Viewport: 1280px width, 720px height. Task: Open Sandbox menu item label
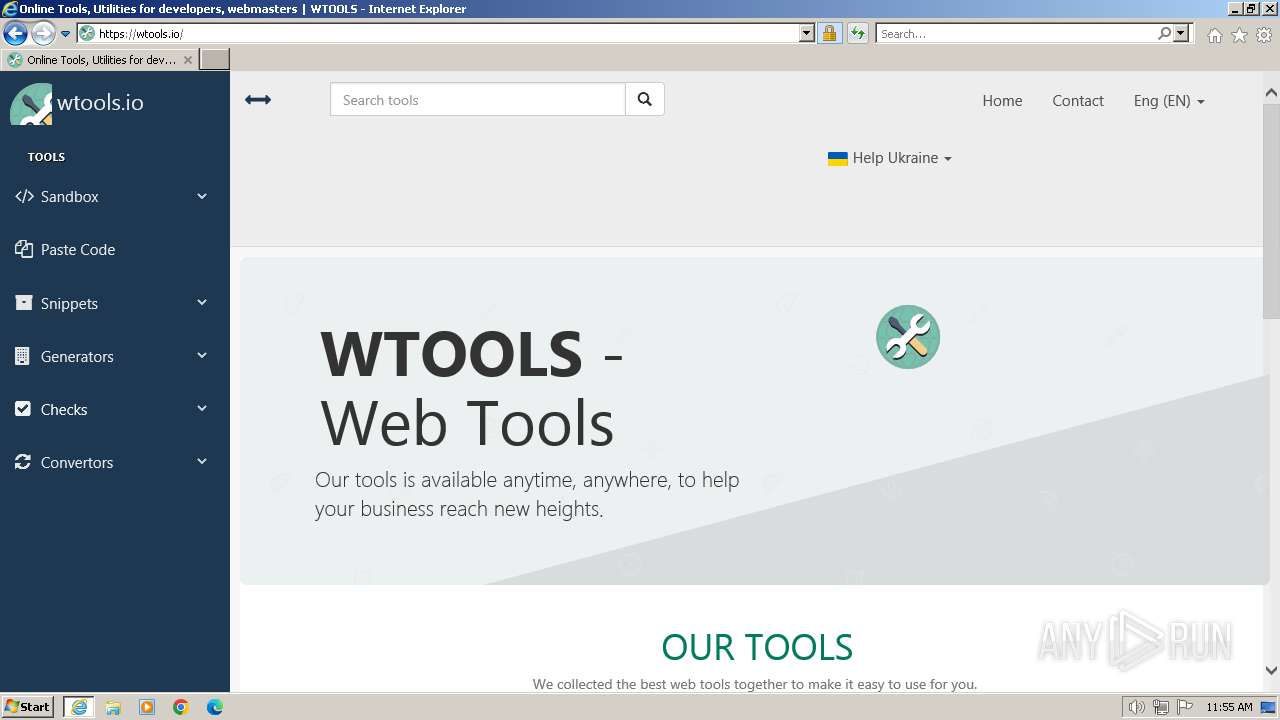pyautogui.click(x=70, y=197)
